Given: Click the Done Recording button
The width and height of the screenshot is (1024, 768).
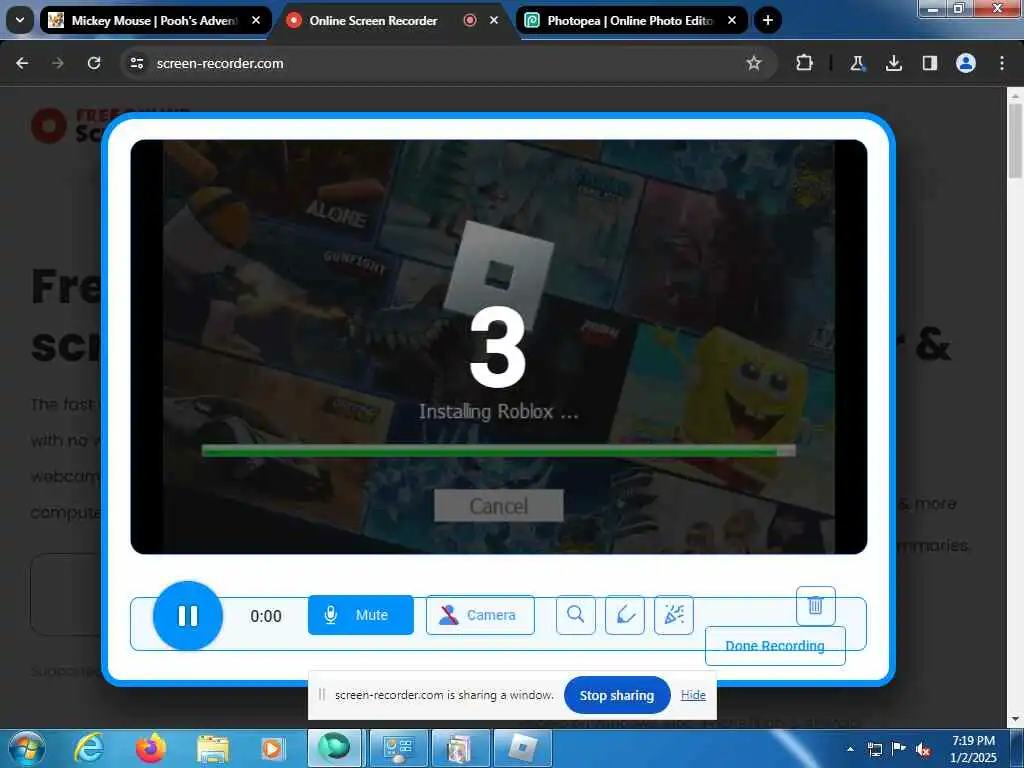Looking at the screenshot, I should 775,646.
